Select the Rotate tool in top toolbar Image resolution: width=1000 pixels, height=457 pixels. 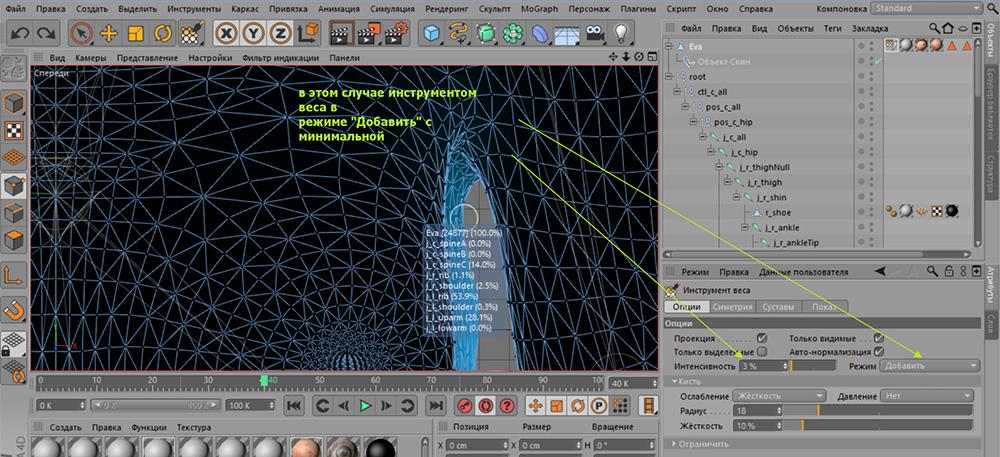[164, 33]
